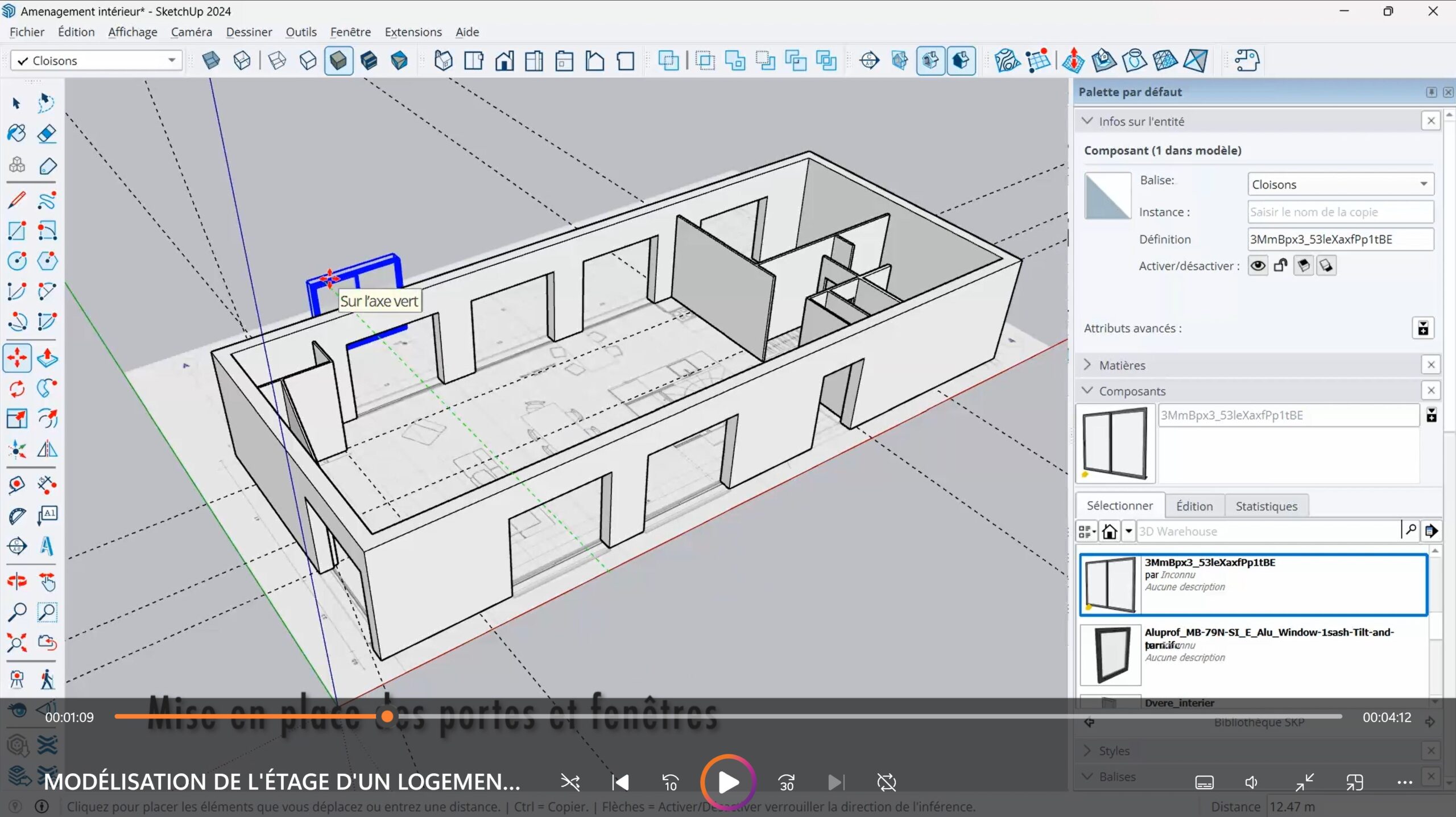Image resolution: width=1456 pixels, height=817 pixels.
Task: Collapse the Composants section
Action: [1087, 391]
